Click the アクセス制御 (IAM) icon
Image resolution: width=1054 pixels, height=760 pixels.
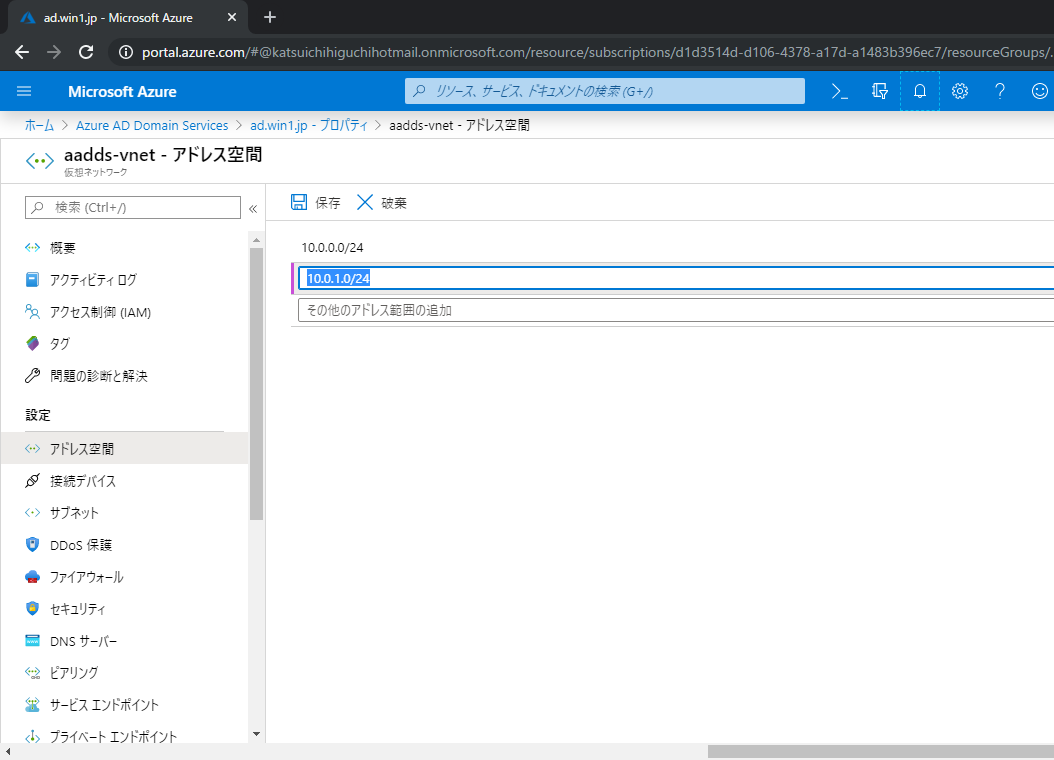pyautogui.click(x=32, y=312)
